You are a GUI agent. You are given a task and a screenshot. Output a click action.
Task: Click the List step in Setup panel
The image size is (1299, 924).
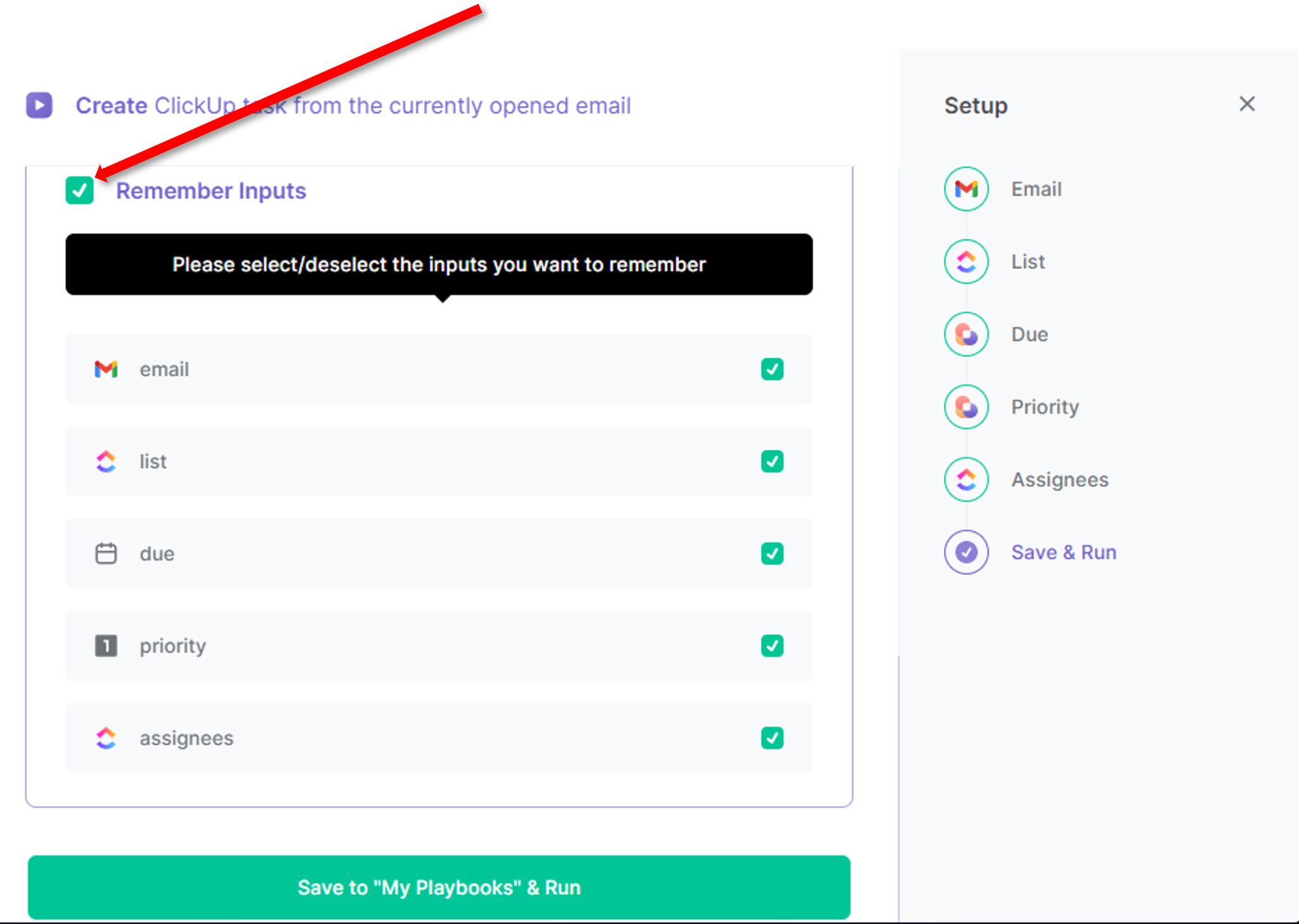point(966,261)
